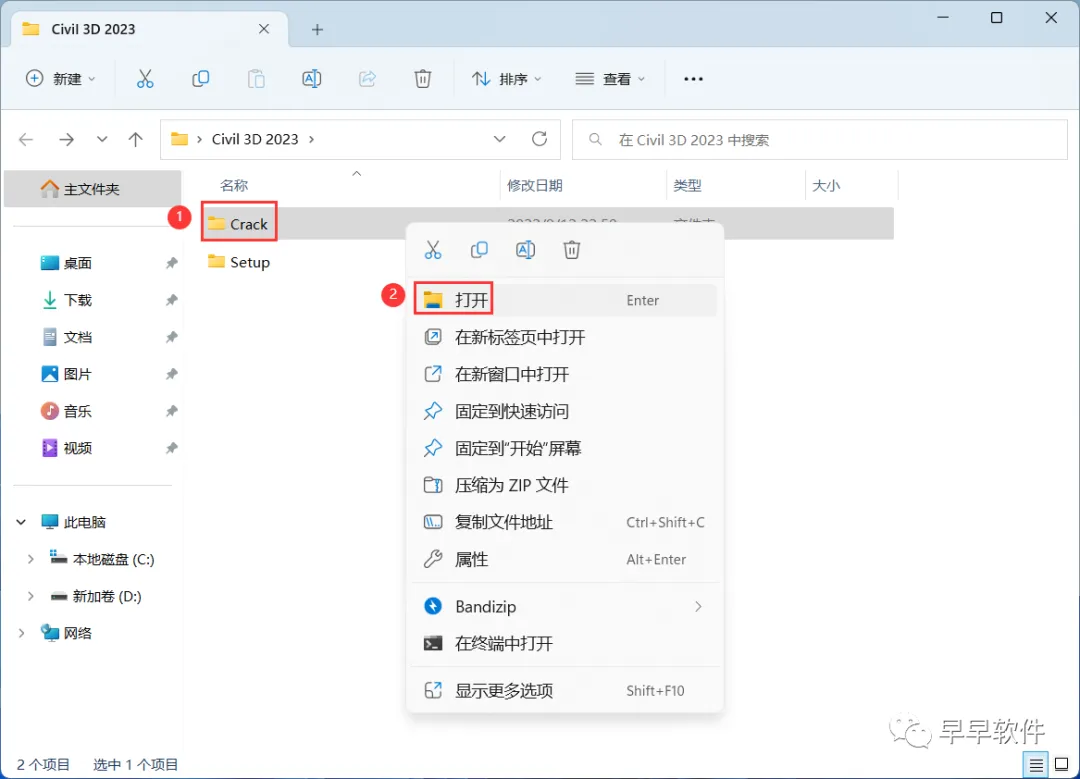The height and width of the screenshot is (779, 1080).
Task: Expand 本地磁盘 (C:) tree node
Action: click(x=30, y=559)
